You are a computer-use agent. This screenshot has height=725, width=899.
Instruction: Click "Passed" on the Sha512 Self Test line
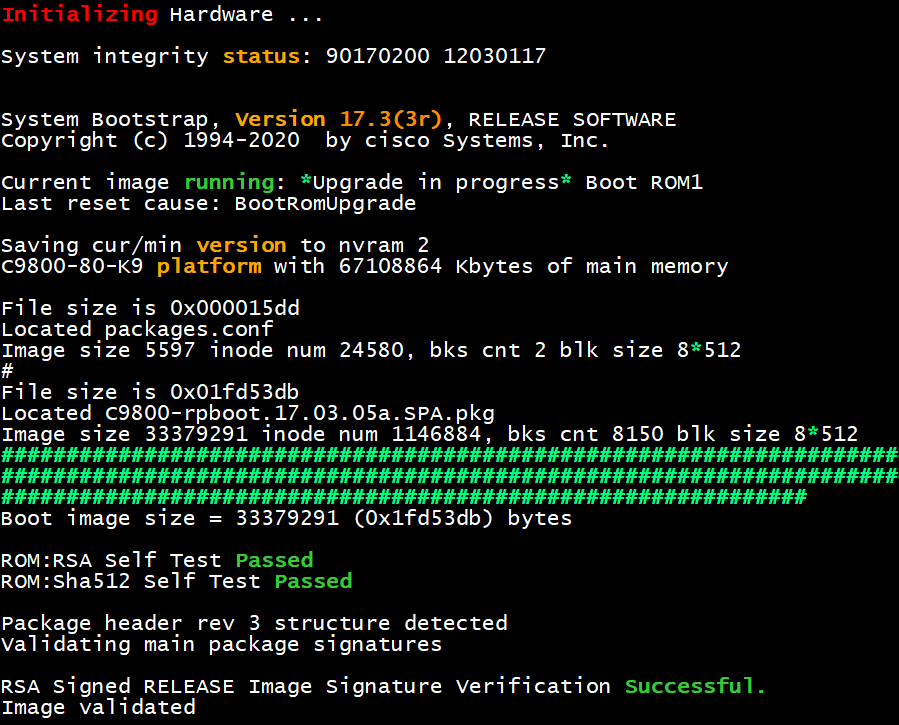313,581
